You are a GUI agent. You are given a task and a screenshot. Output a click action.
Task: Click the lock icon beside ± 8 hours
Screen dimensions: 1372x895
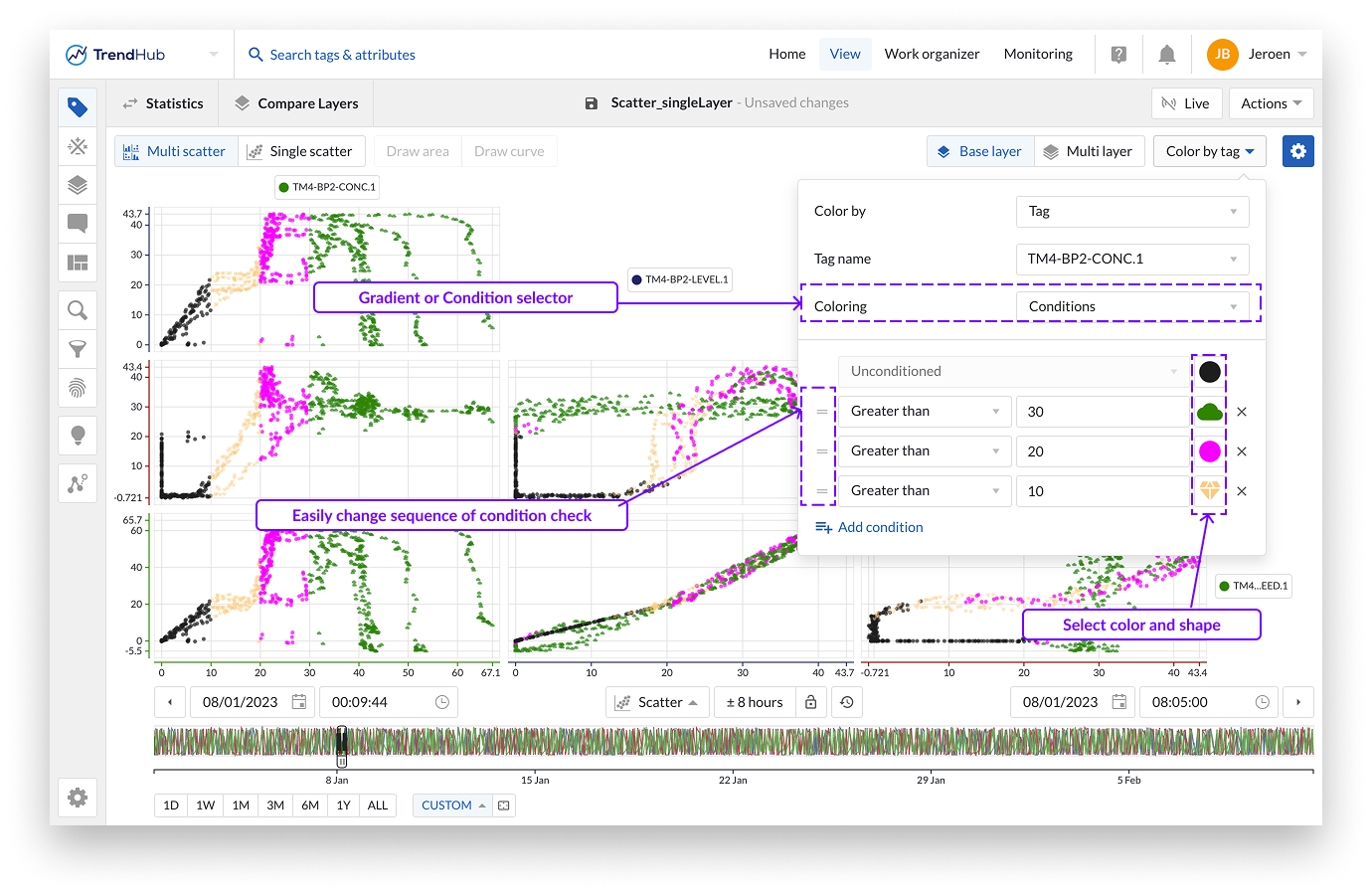click(810, 702)
